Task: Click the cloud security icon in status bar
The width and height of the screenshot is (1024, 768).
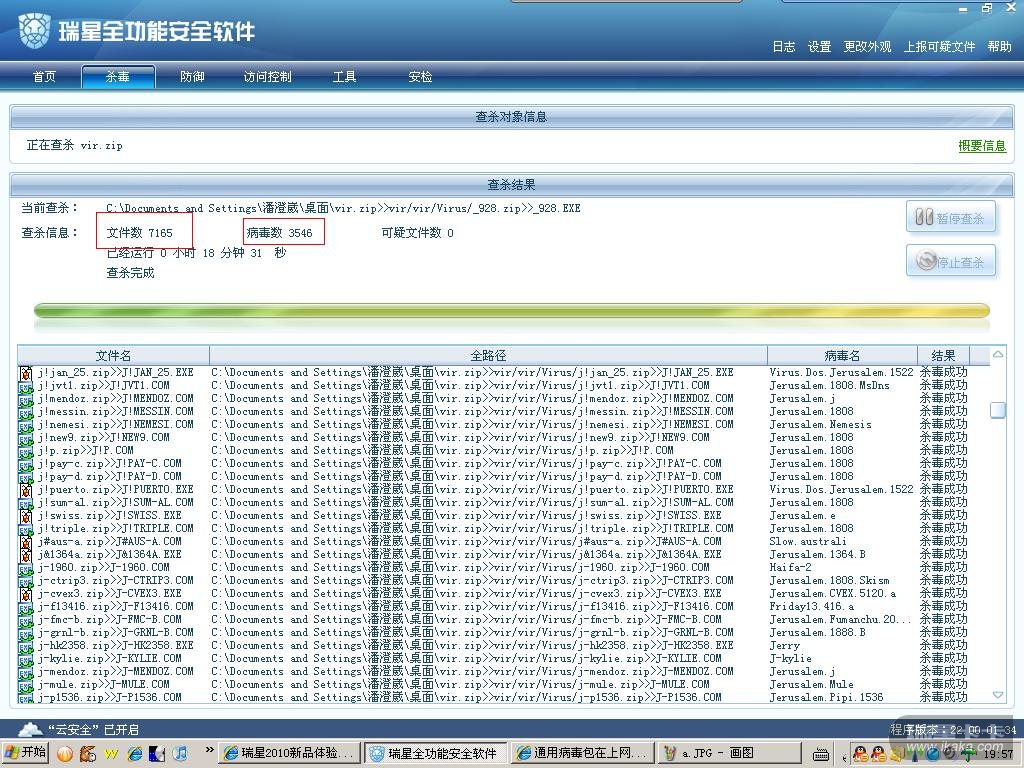Action: point(30,729)
